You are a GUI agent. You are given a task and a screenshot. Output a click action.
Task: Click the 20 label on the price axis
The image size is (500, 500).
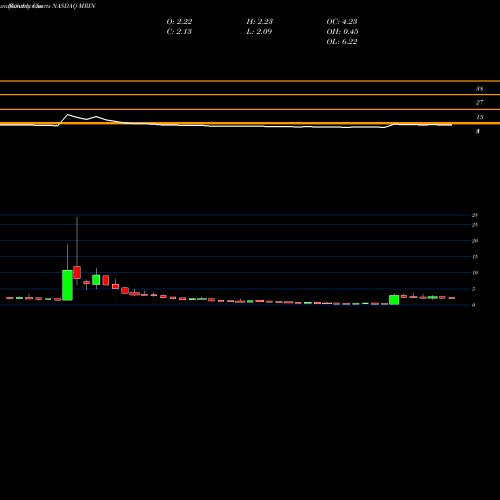[475, 241]
